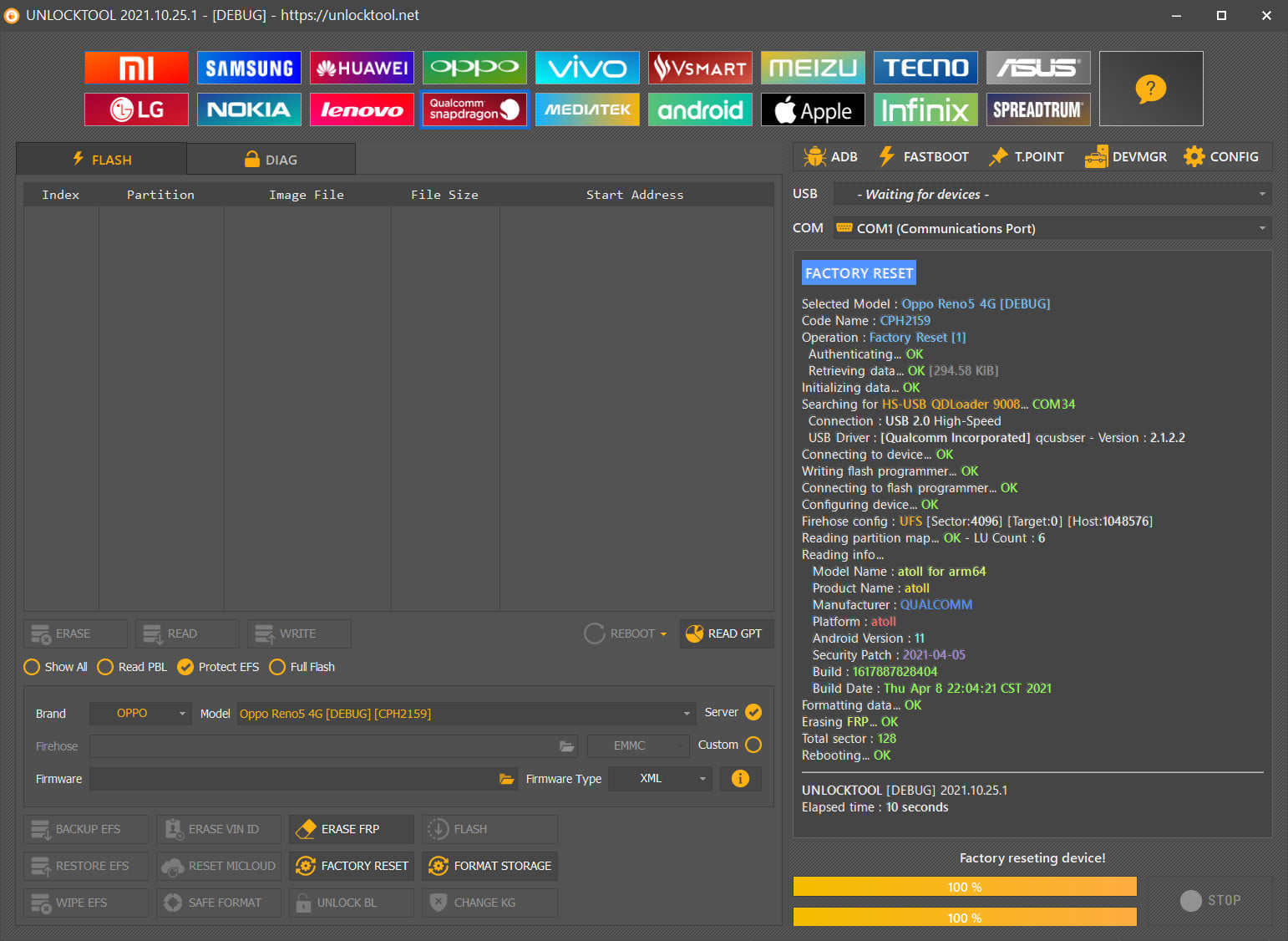Select the Tecno brand logo

[x=925, y=68]
